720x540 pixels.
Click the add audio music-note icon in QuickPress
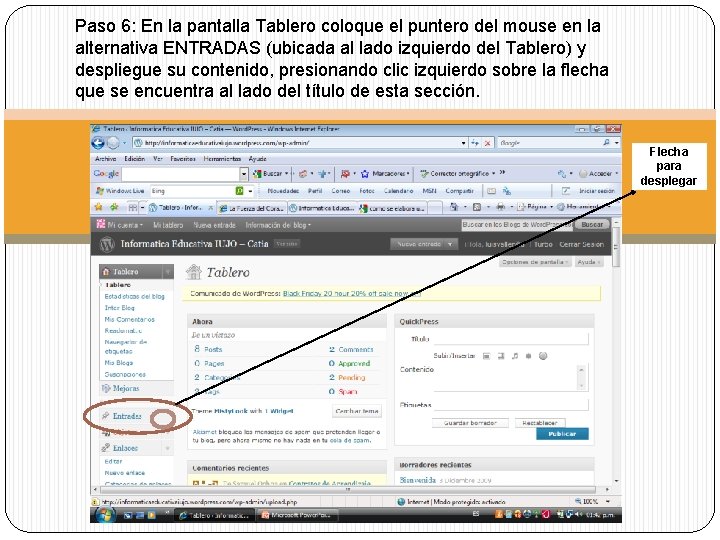click(515, 356)
